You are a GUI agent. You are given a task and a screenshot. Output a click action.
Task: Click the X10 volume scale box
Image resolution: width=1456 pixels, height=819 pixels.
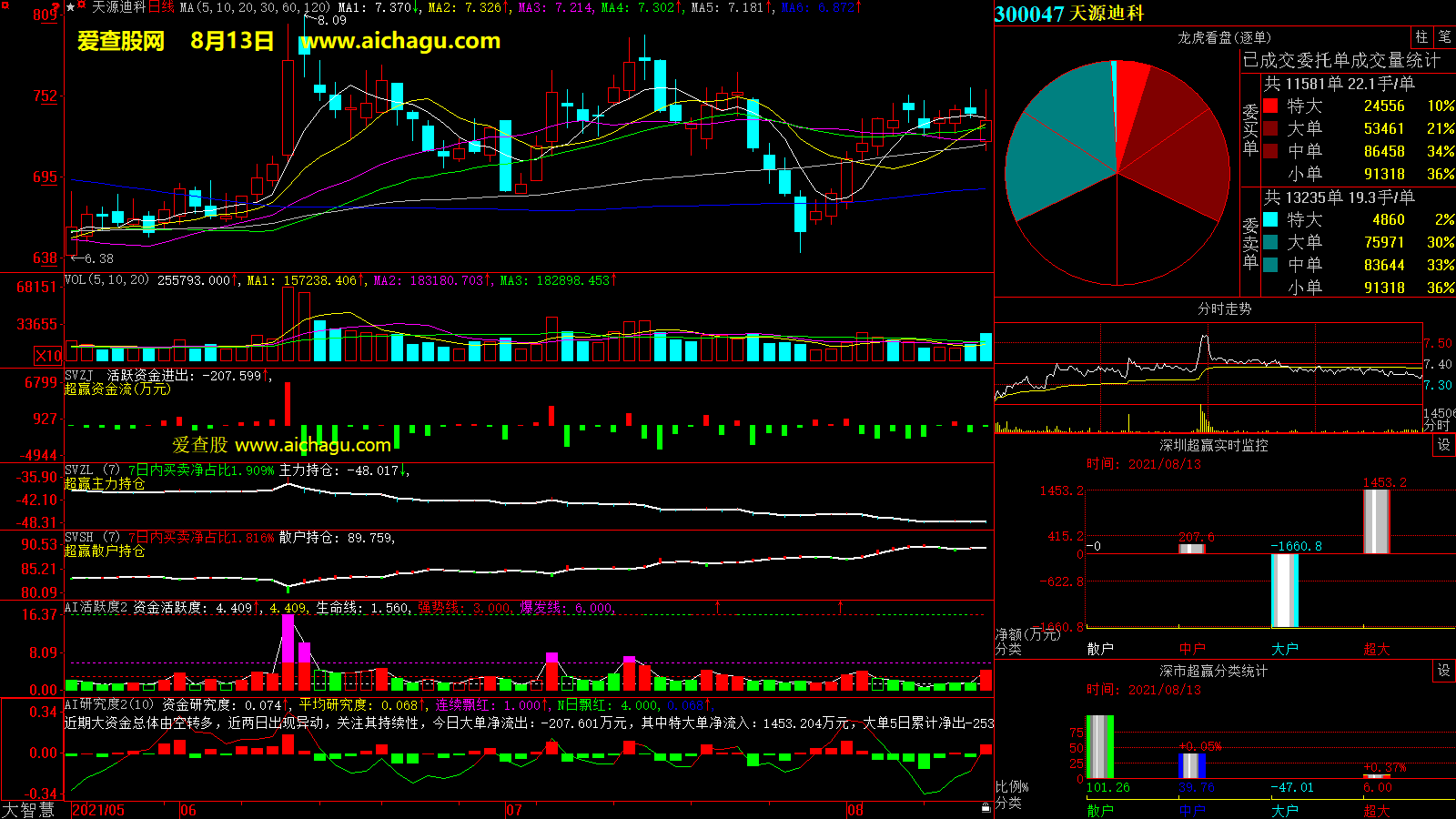(48, 356)
